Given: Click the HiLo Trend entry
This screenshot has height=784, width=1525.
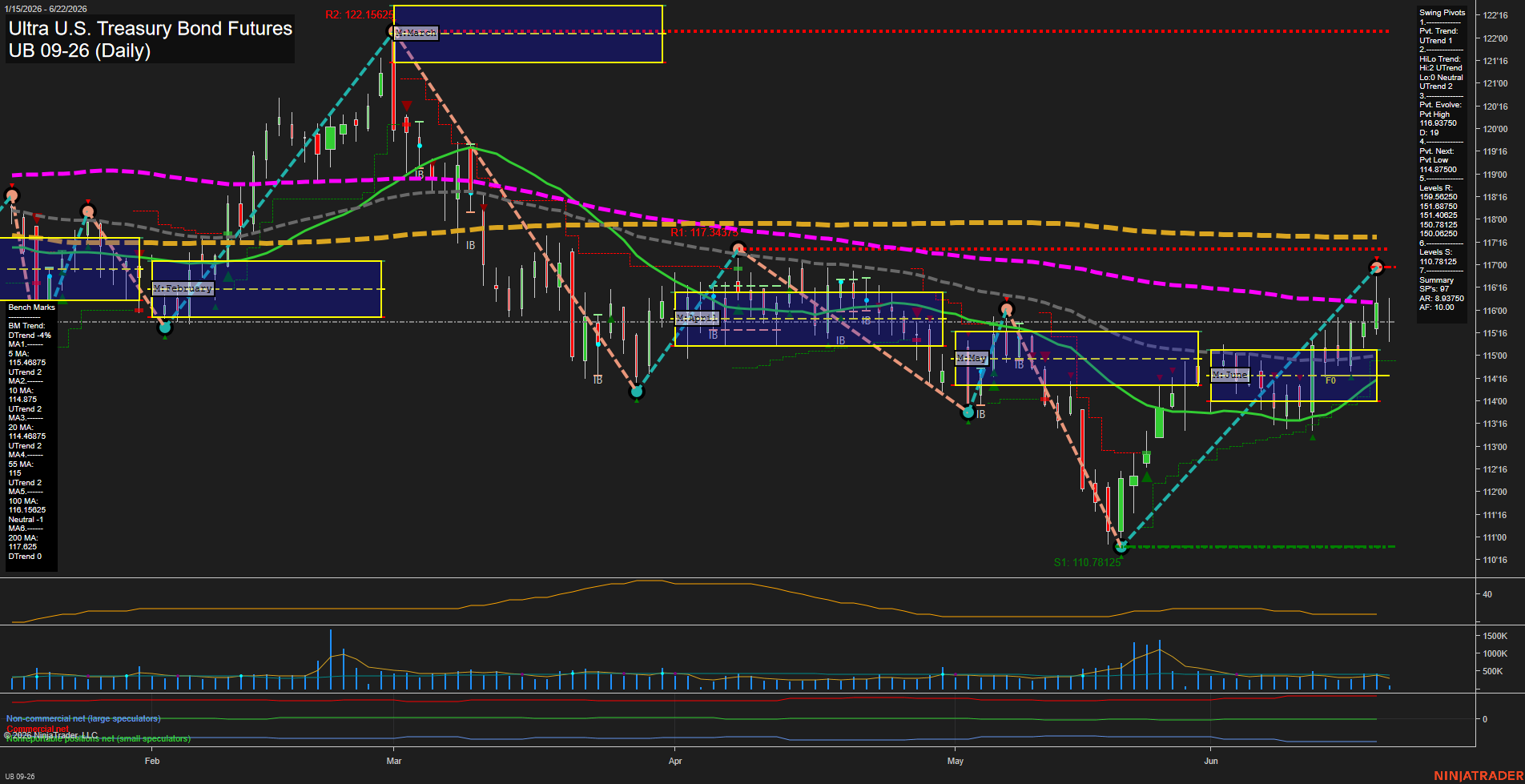Looking at the screenshot, I should (1440, 59).
